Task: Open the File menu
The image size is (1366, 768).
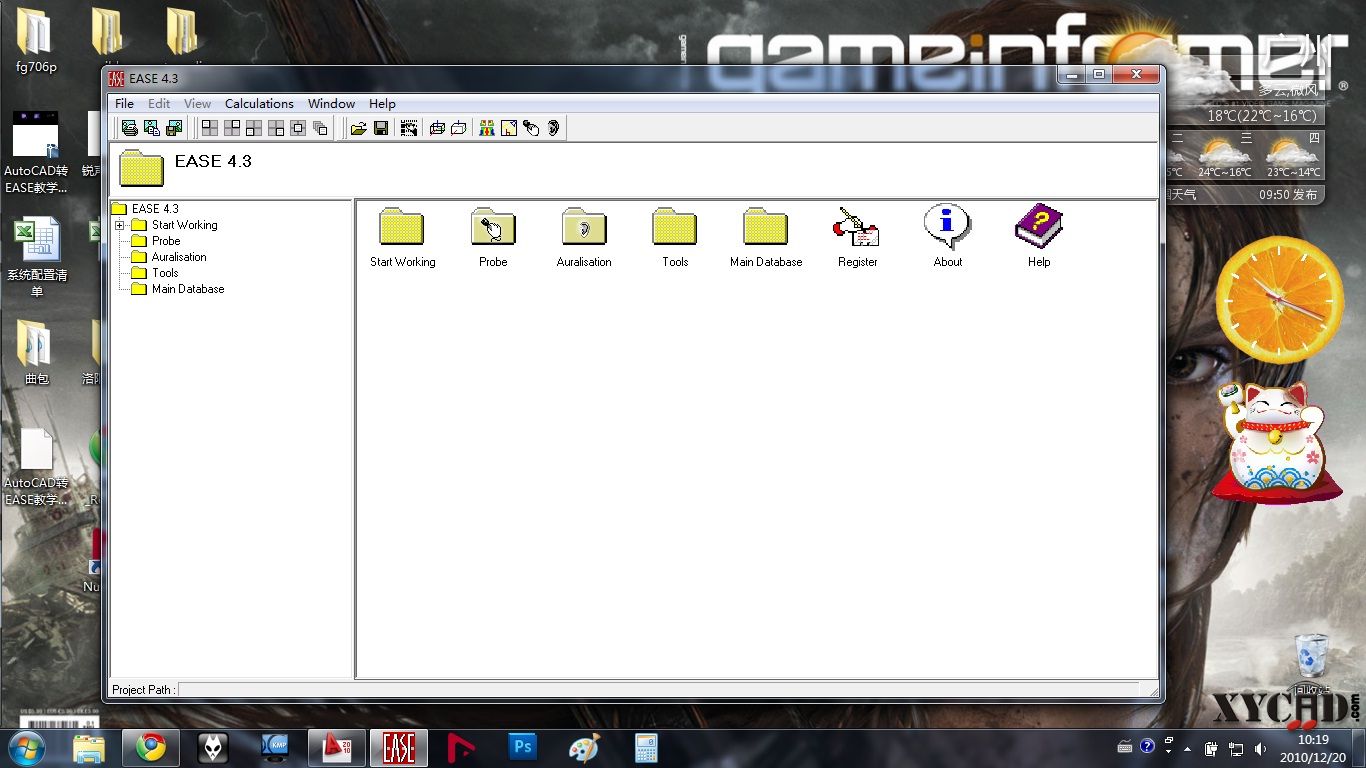Action: pos(125,103)
